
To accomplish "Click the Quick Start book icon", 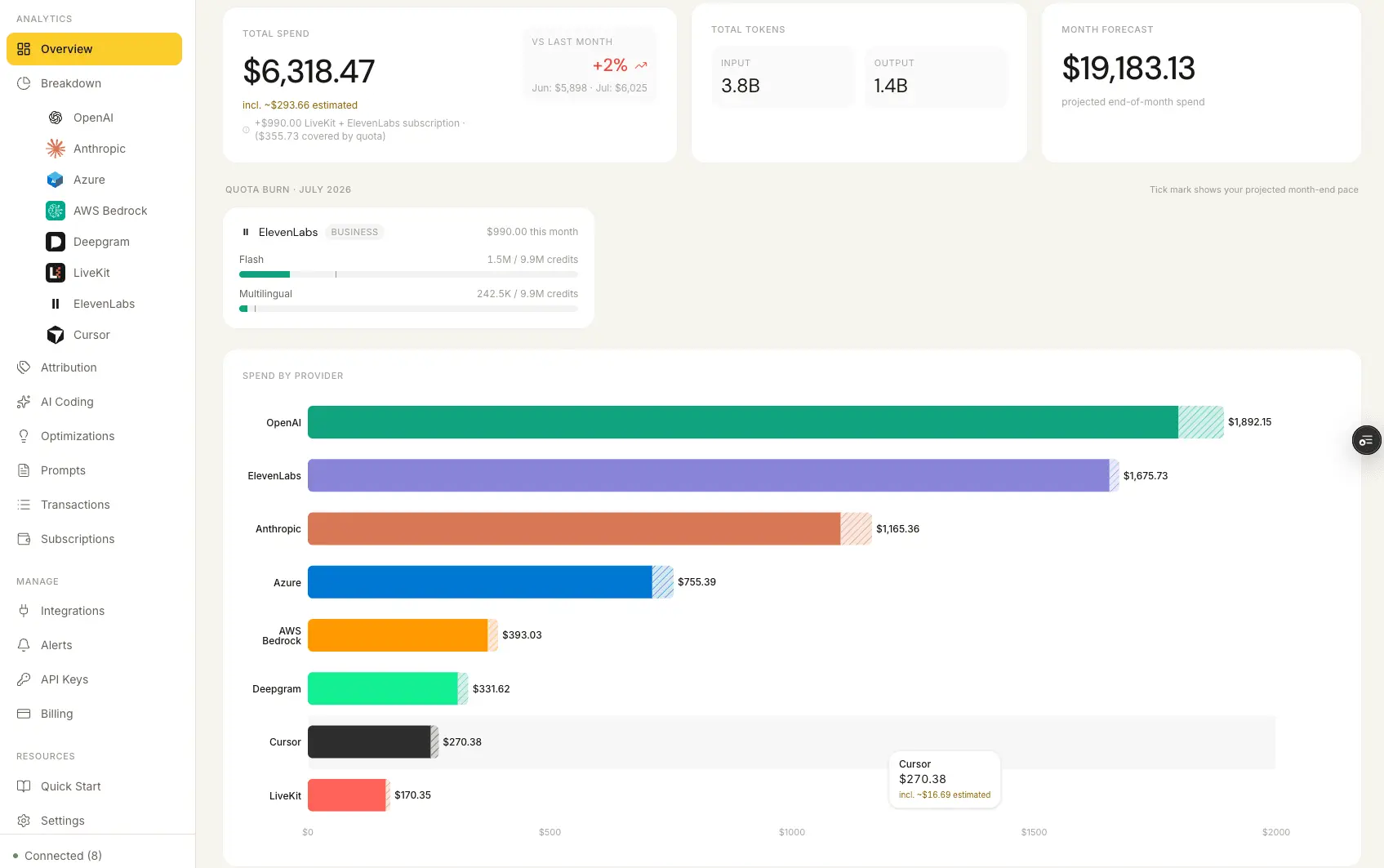I will click(24, 786).
